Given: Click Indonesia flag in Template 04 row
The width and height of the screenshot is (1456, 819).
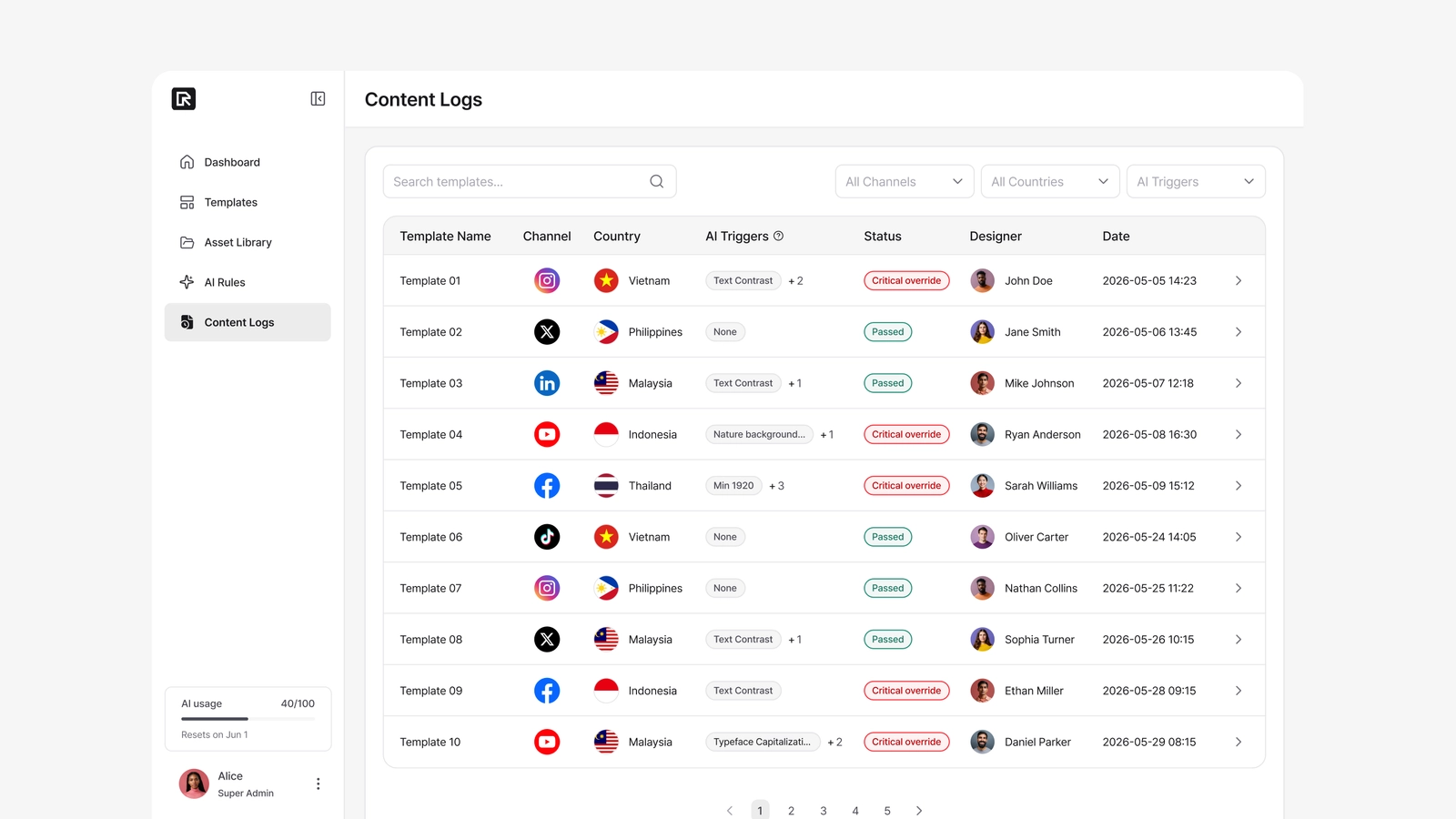Looking at the screenshot, I should click(606, 434).
